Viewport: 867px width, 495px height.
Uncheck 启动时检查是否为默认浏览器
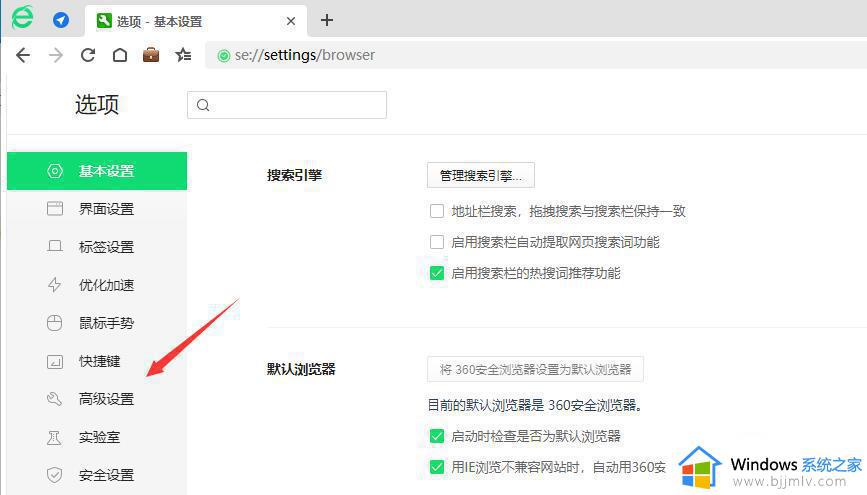(437, 436)
